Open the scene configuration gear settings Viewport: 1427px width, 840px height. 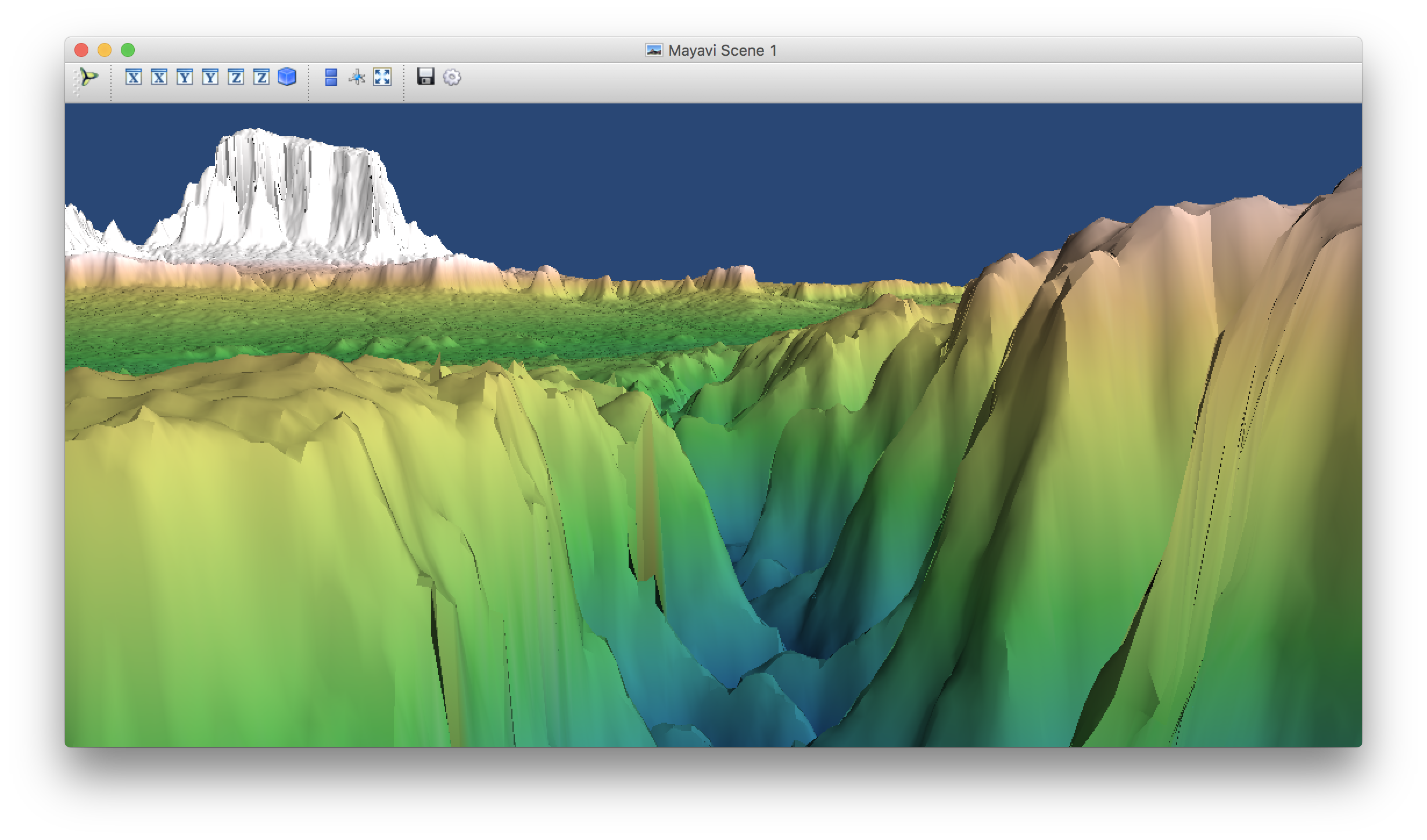tap(452, 77)
